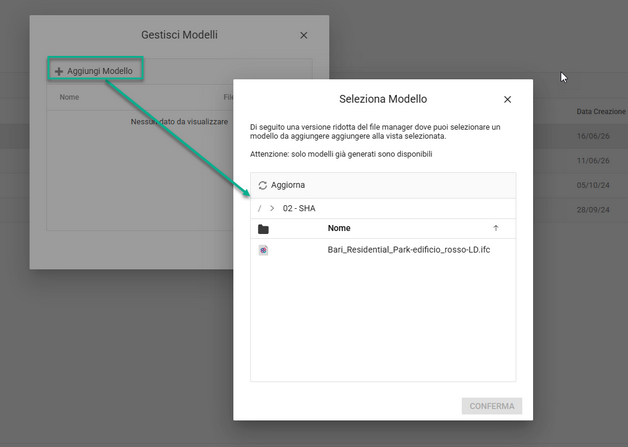628x447 pixels.
Task: Click the folder icon in column header
Action: pyautogui.click(x=263, y=229)
